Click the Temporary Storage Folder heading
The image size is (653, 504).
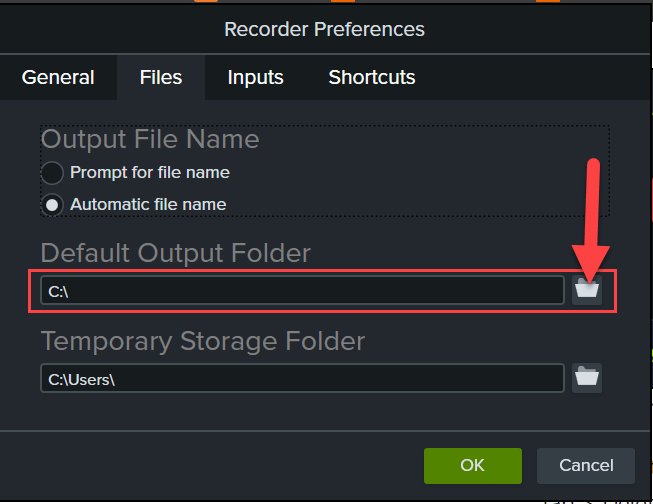[x=203, y=341]
